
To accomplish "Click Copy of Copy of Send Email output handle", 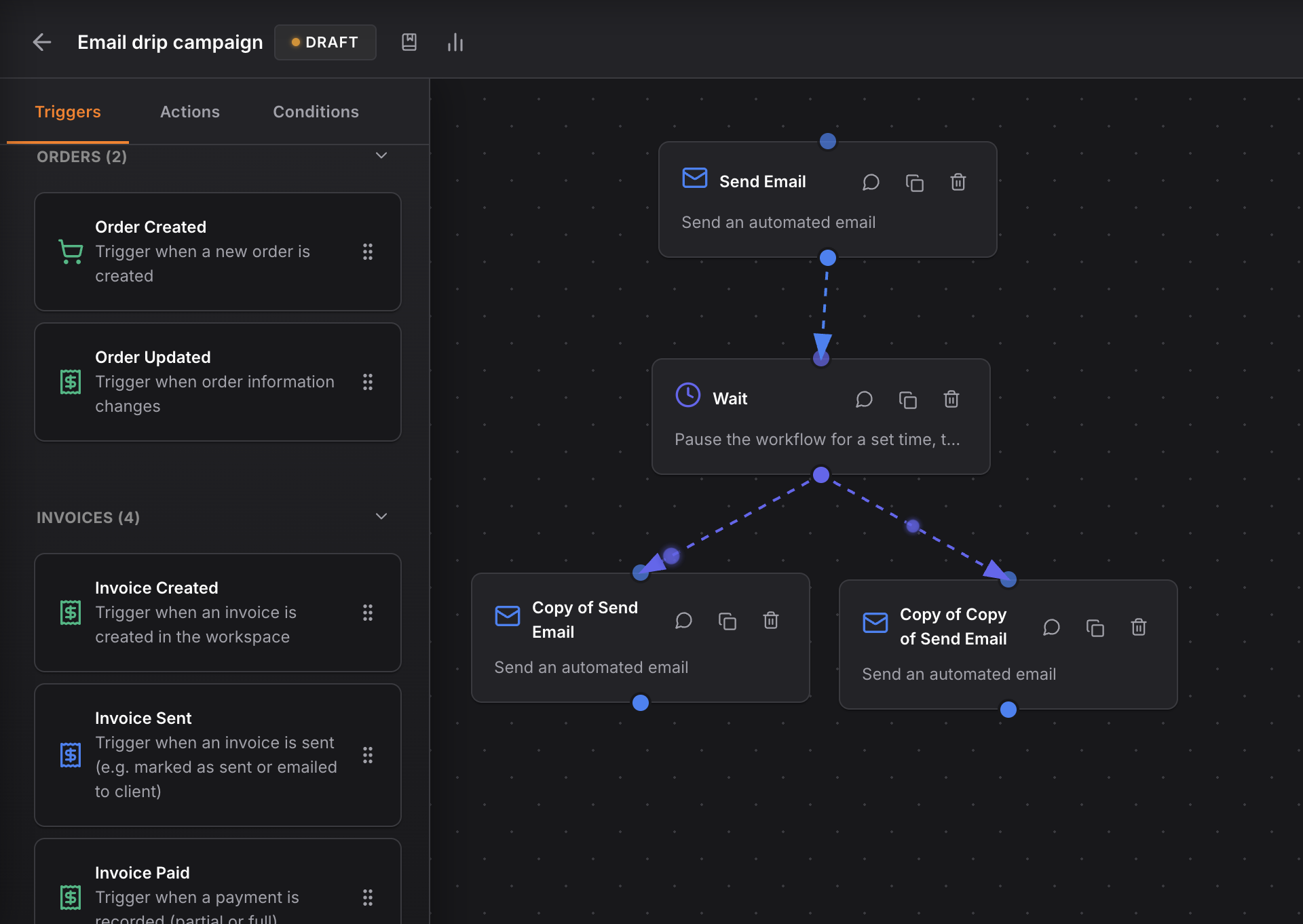I will click(x=1008, y=710).
